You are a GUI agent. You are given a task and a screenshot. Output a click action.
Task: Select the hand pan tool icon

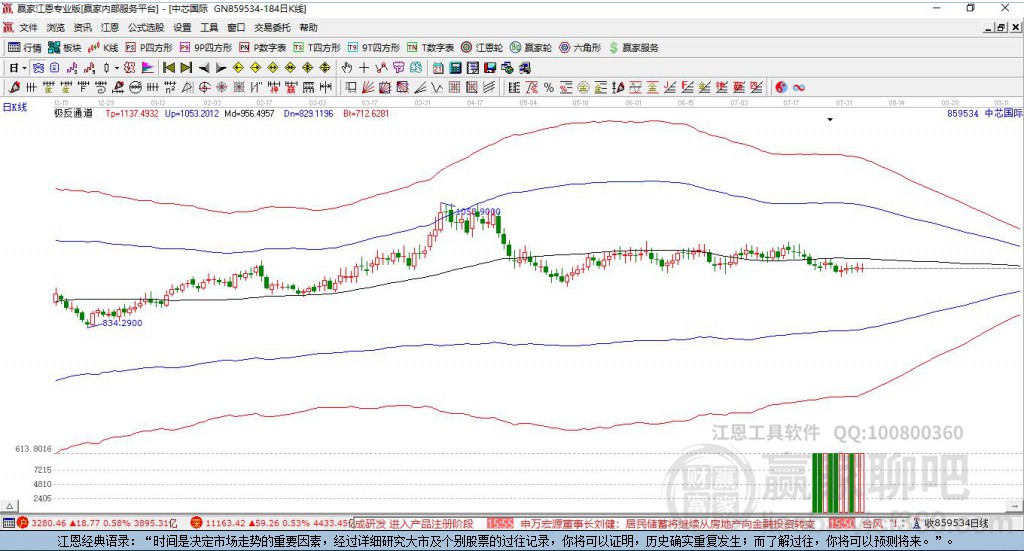coord(347,68)
